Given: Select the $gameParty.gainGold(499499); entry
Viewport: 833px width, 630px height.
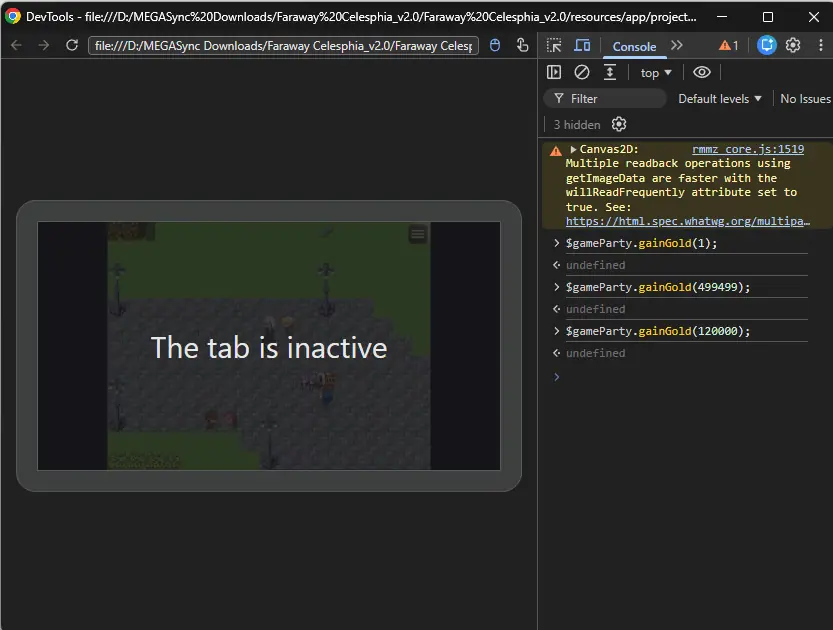Looking at the screenshot, I should coord(658,287).
